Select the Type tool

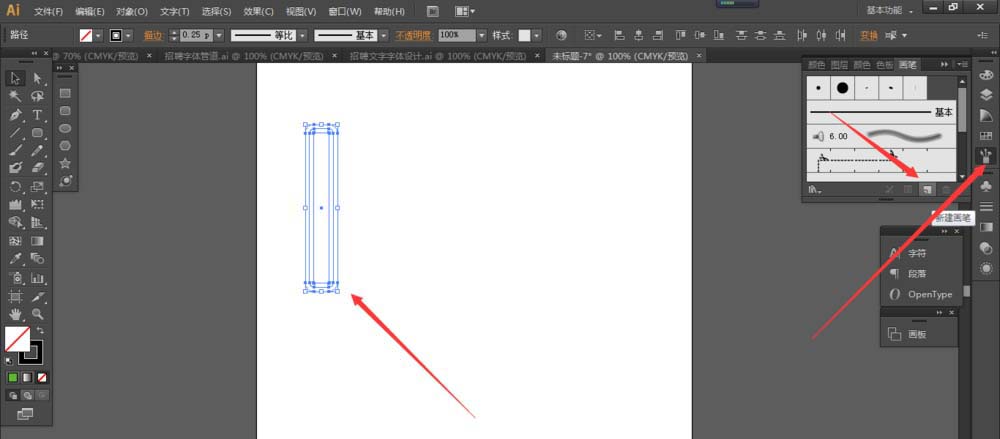(x=38, y=115)
